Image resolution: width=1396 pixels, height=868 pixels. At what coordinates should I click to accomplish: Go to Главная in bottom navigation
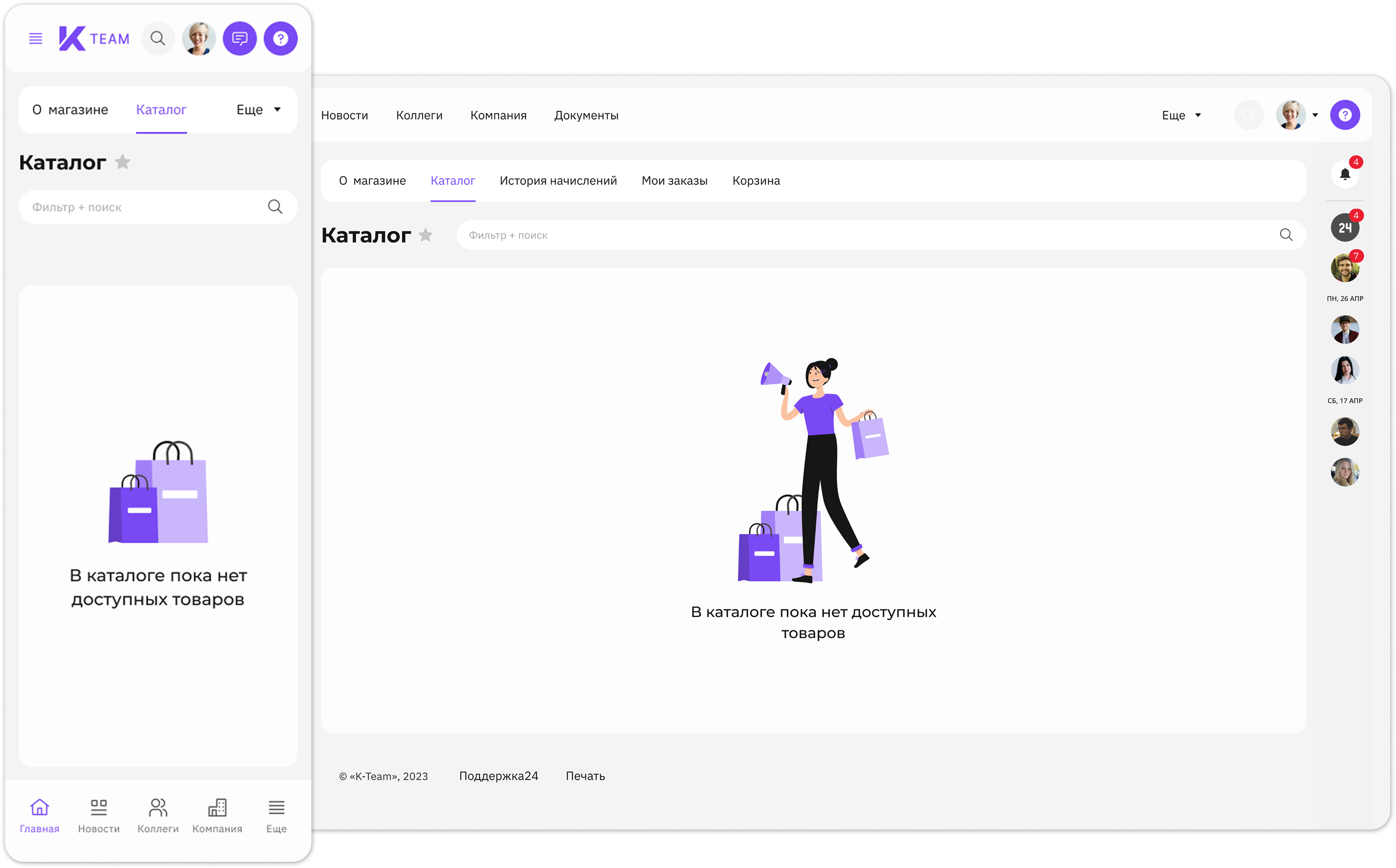[40, 815]
